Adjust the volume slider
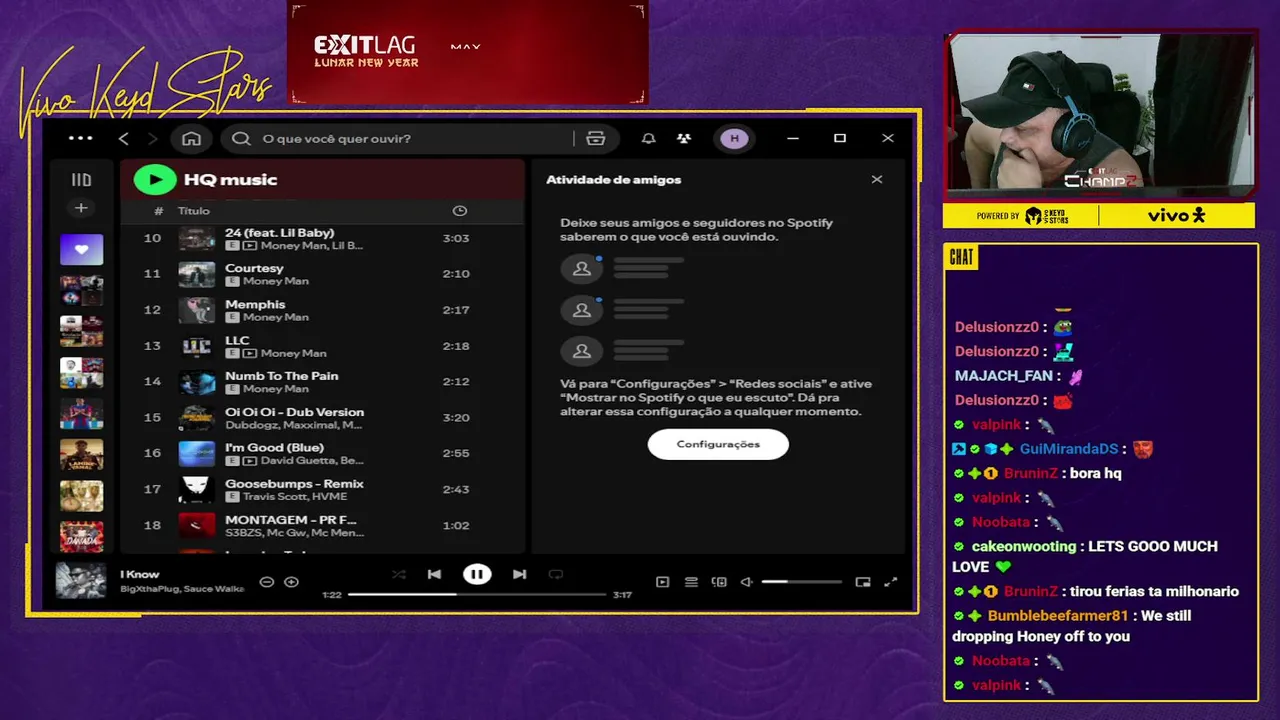Viewport: 1280px width, 720px height. pos(801,582)
